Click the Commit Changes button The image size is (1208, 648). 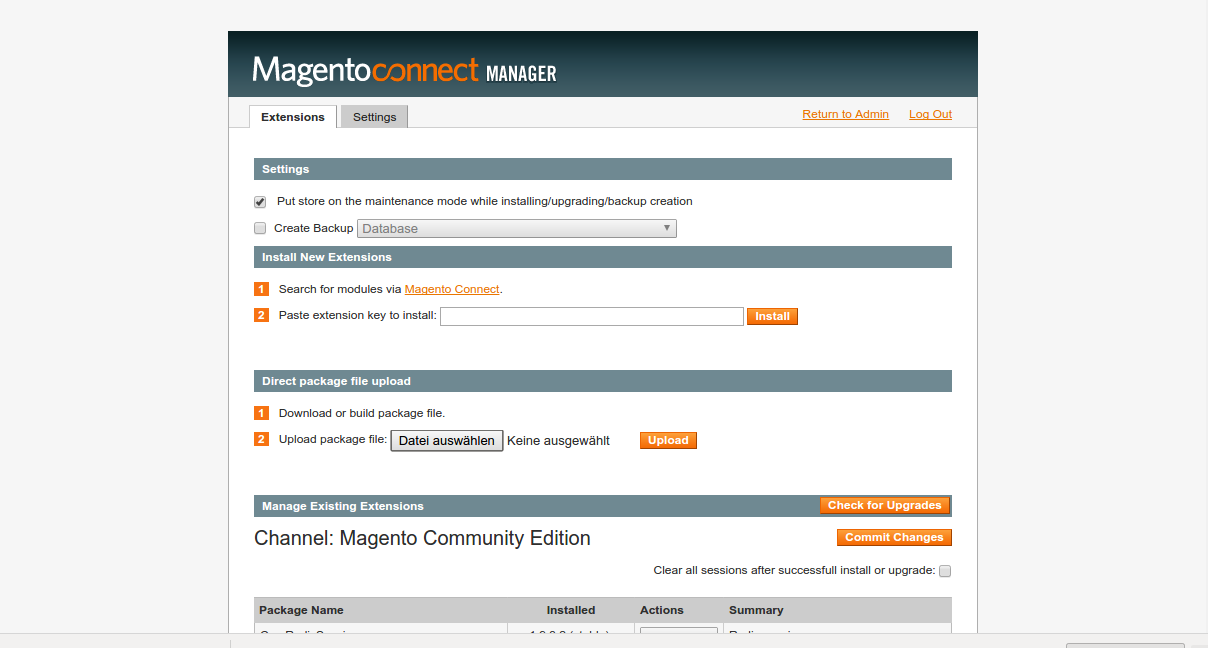coord(894,537)
